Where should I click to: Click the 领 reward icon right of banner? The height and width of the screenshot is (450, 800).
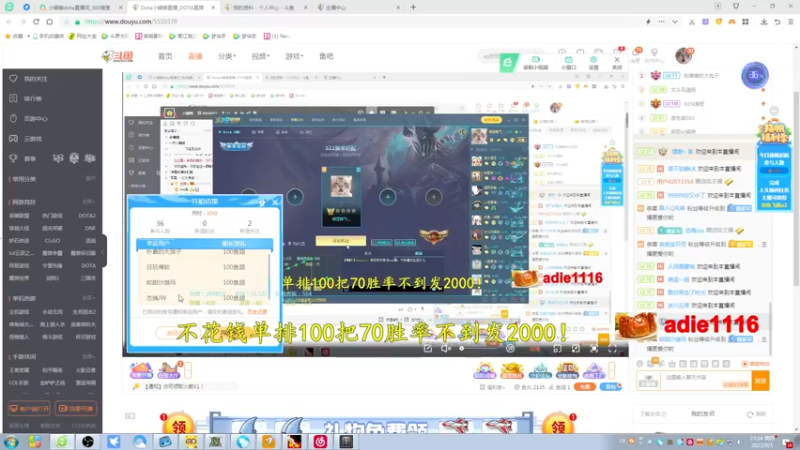click(558, 426)
